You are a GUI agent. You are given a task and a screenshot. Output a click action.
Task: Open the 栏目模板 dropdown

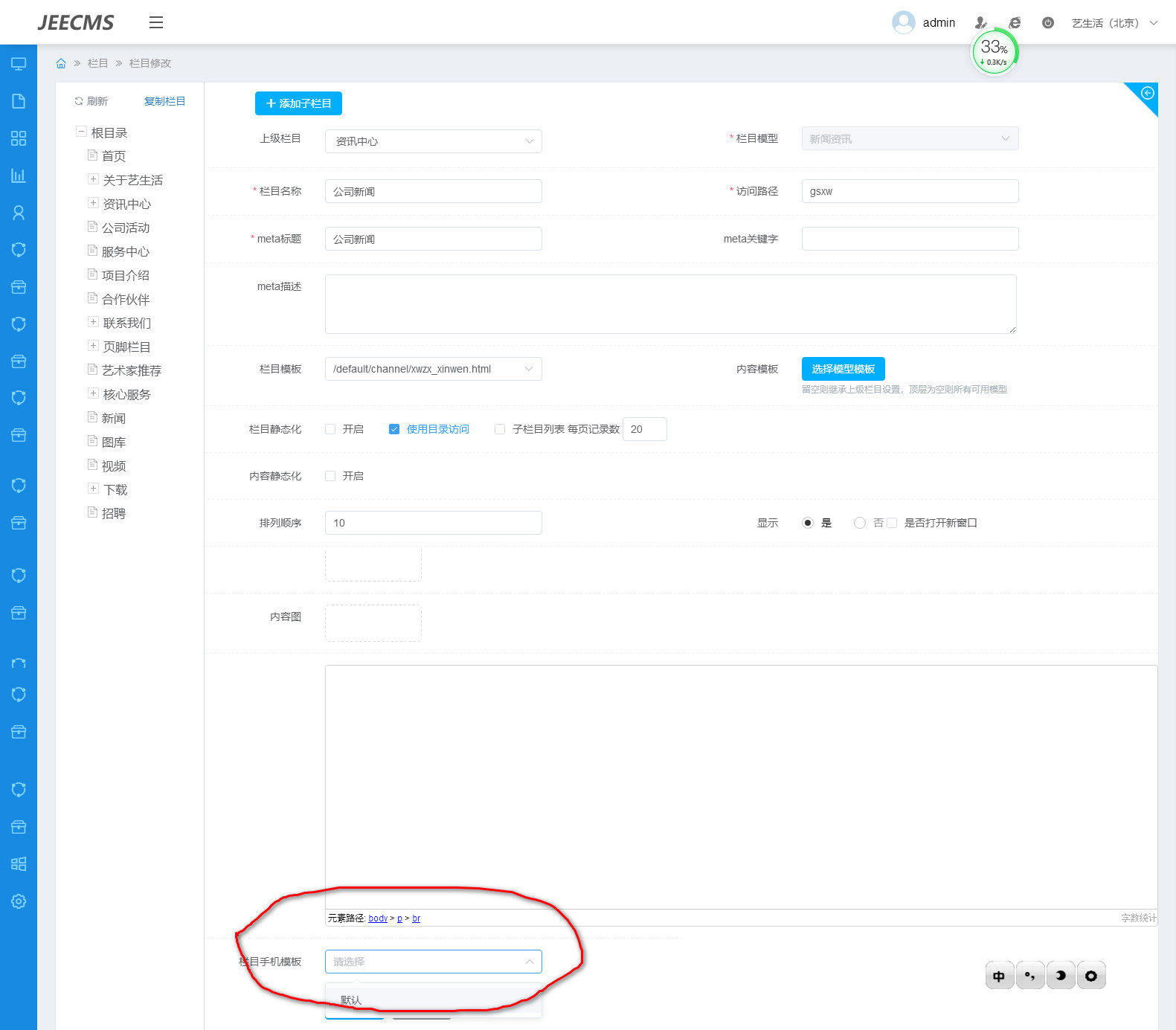point(433,369)
